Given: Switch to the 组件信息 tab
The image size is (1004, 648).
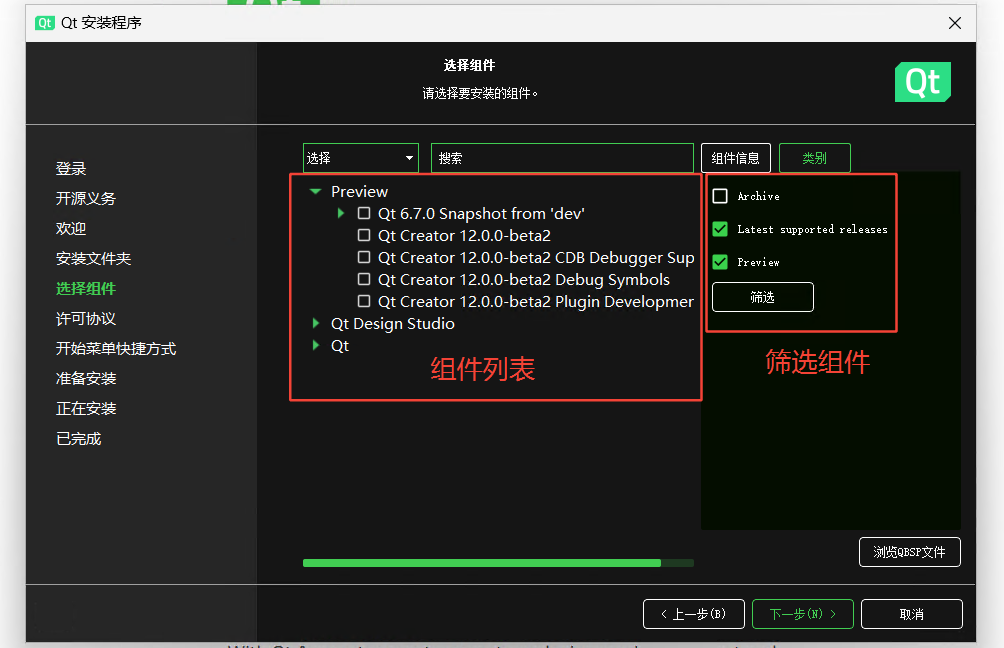Looking at the screenshot, I should [x=736, y=158].
